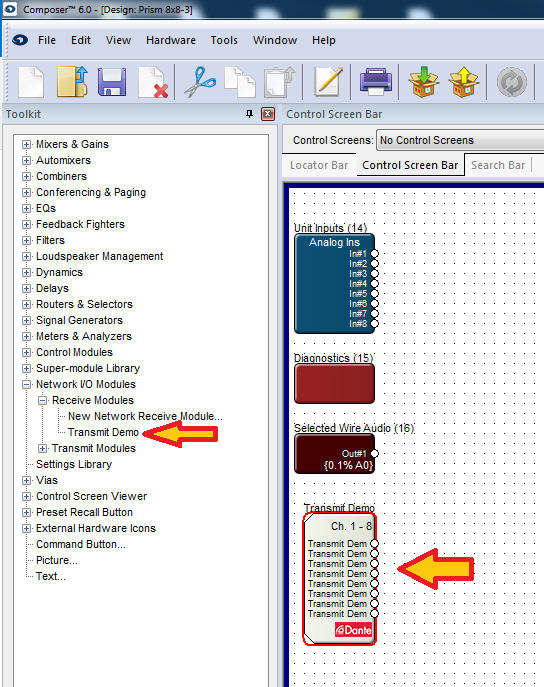Screen dimensions: 544x687
Task: Switch to the Locator Bar tab
Action: pos(319,165)
